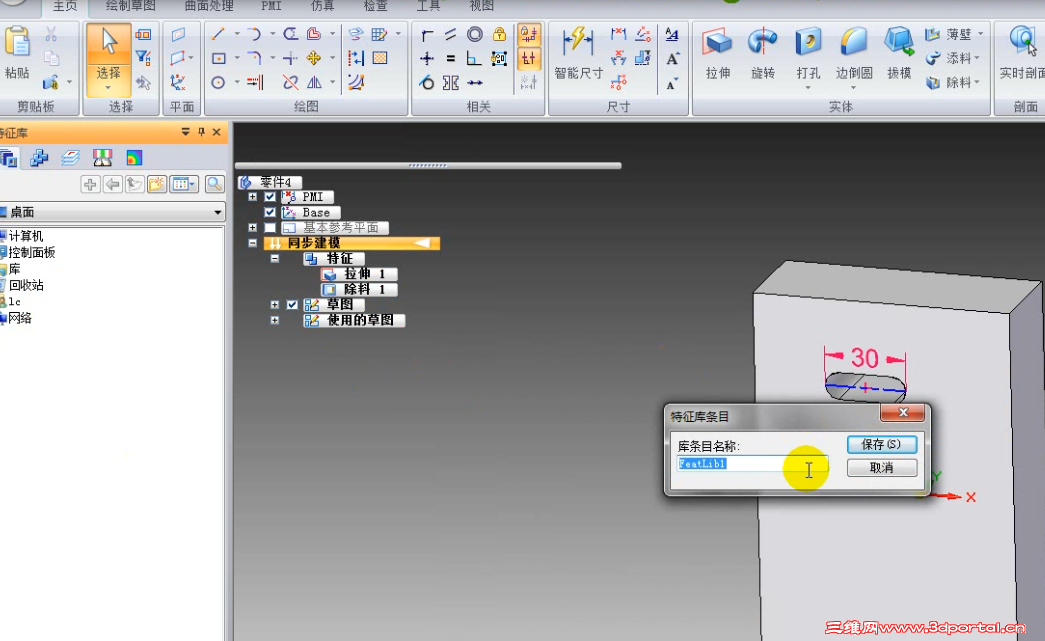
Task: Switch to the layers panel icon
Action: (70, 158)
